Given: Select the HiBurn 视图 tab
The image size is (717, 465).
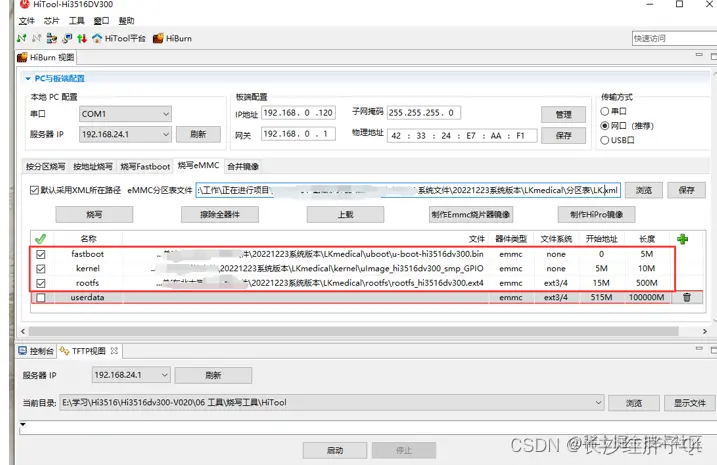Looking at the screenshot, I should (46, 58).
